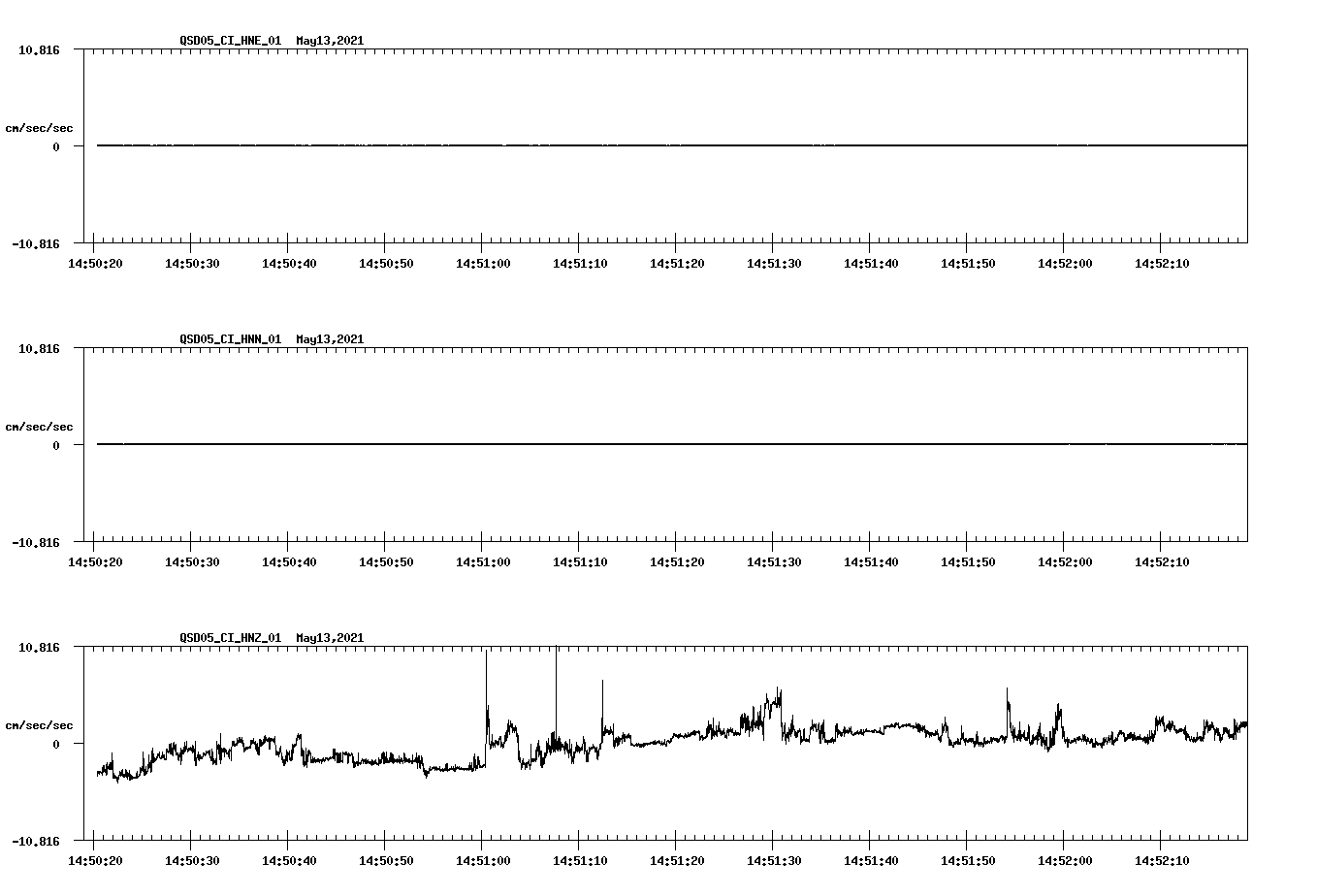
Task: Click the large spike near 14:51:00 on HNZ
Action: point(487,679)
